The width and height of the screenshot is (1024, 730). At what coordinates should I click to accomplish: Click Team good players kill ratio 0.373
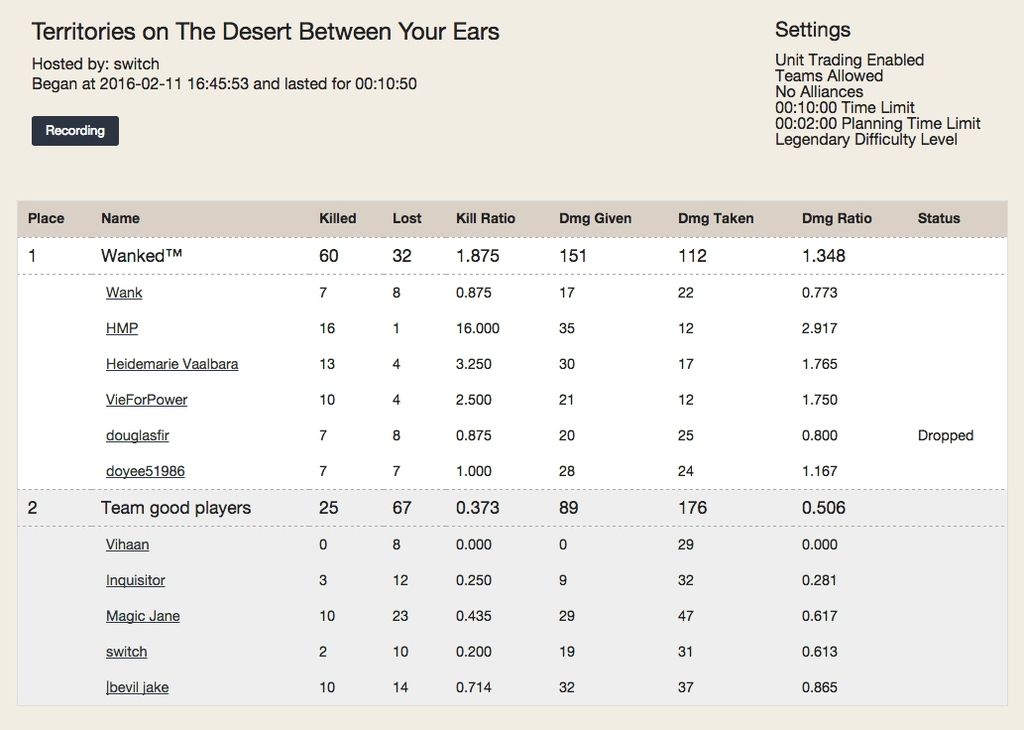[x=477, y=508]
